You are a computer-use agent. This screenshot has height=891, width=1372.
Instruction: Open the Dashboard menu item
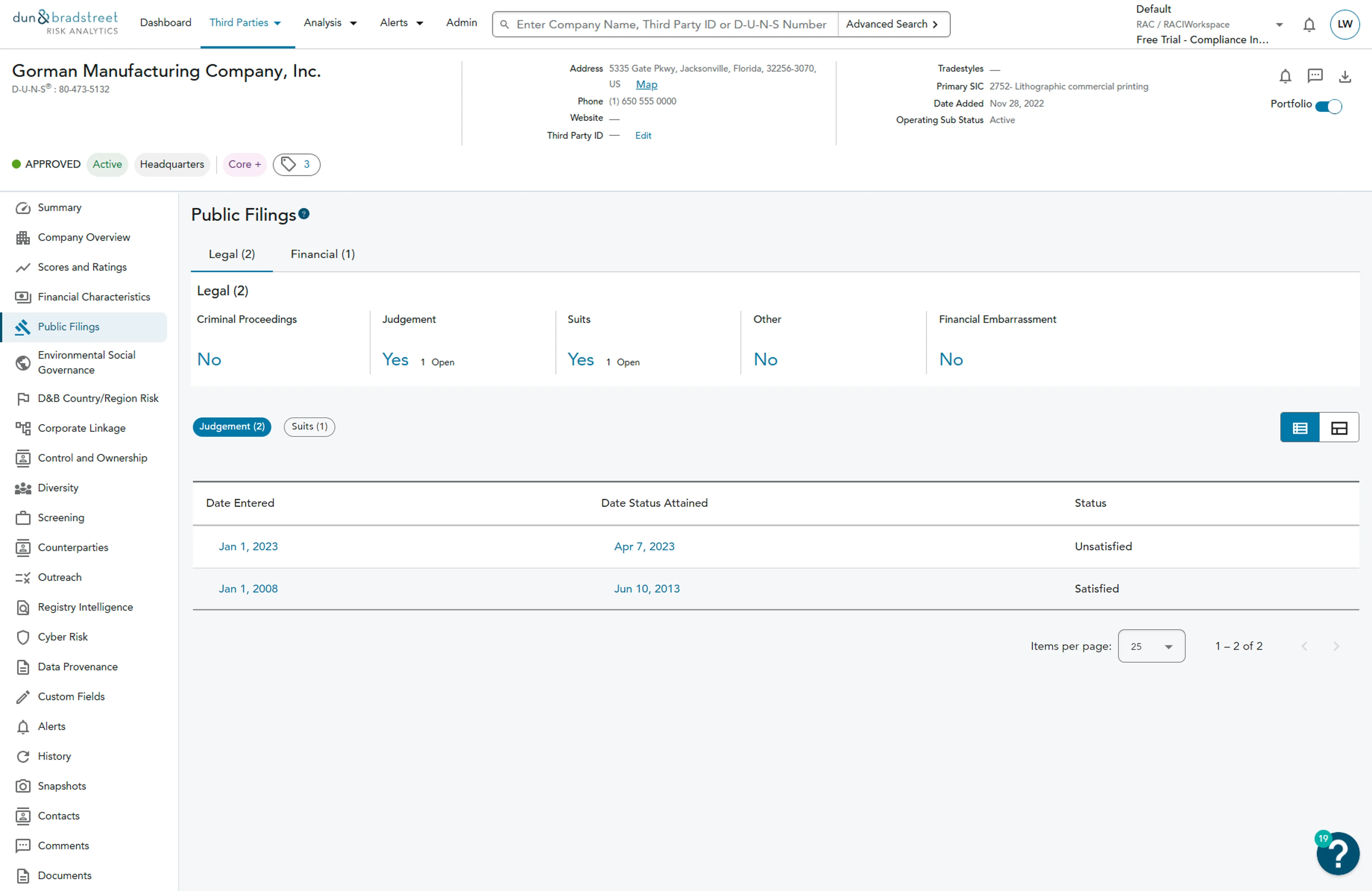coord(166,22)
